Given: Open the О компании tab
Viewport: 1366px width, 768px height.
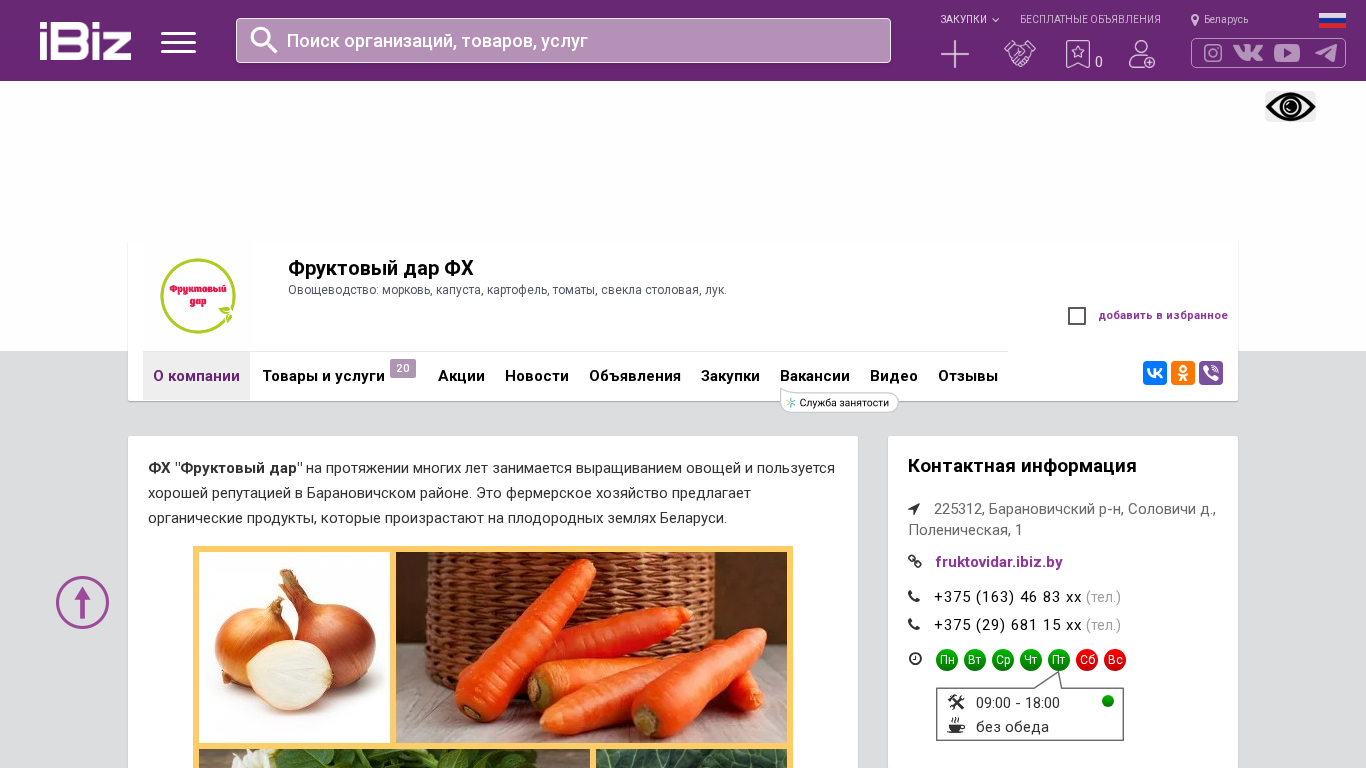Looking at the screenshot, I should [196, 376].
